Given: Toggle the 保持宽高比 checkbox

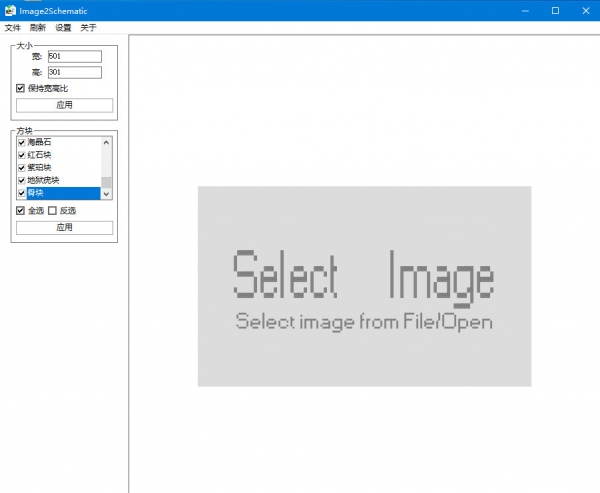Looking at the screenshot, I should pyautogui.click(x=20, y=88).
